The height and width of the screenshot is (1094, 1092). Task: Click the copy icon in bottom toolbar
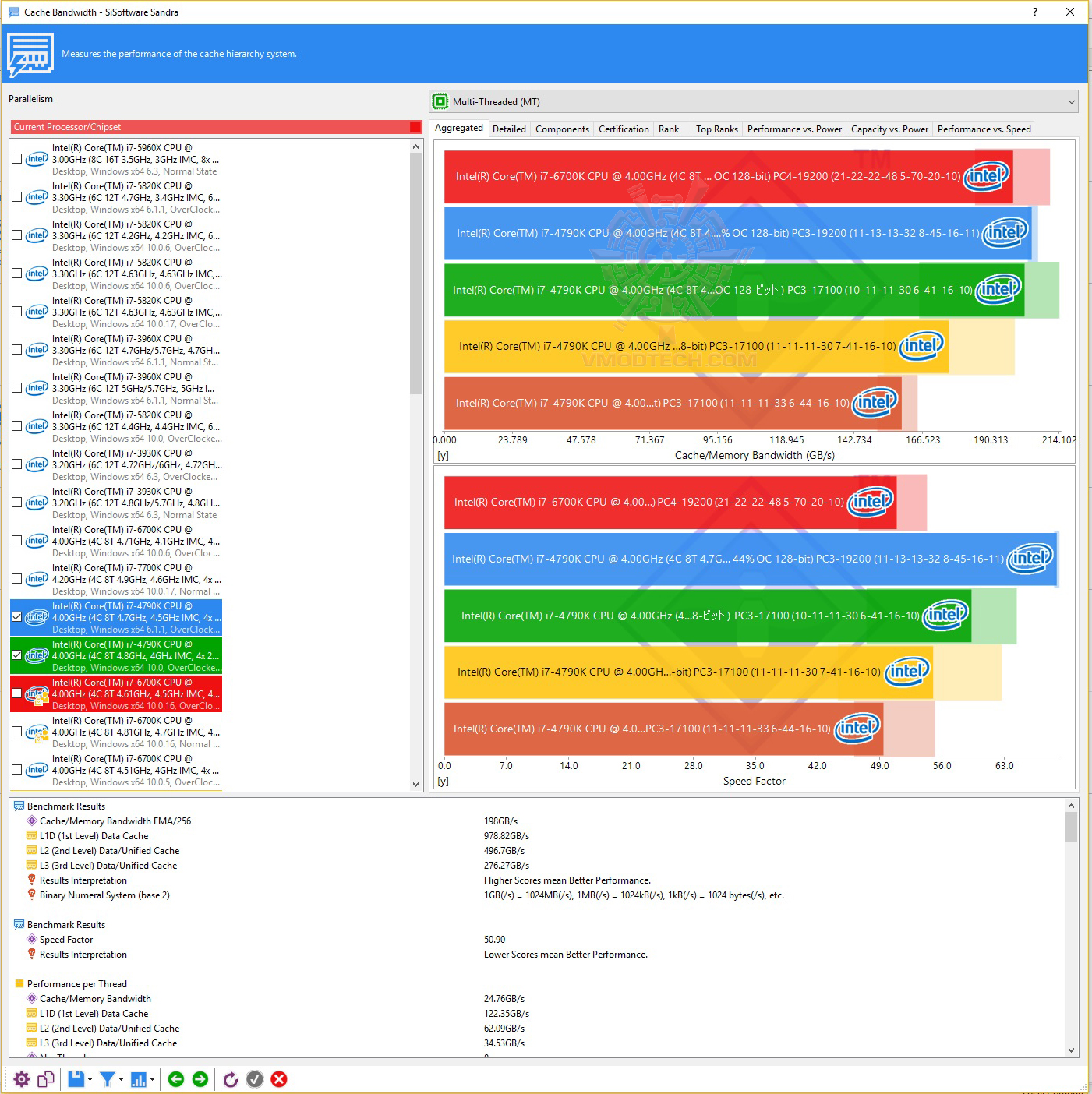[46, 1079]
